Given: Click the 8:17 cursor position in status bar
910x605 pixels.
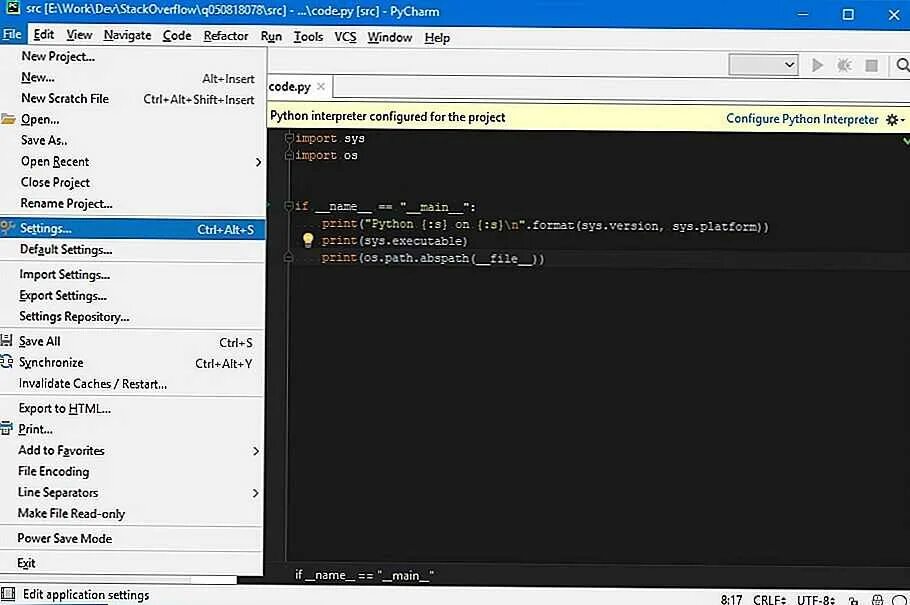Looking at the screenshot, I should 731,600.
